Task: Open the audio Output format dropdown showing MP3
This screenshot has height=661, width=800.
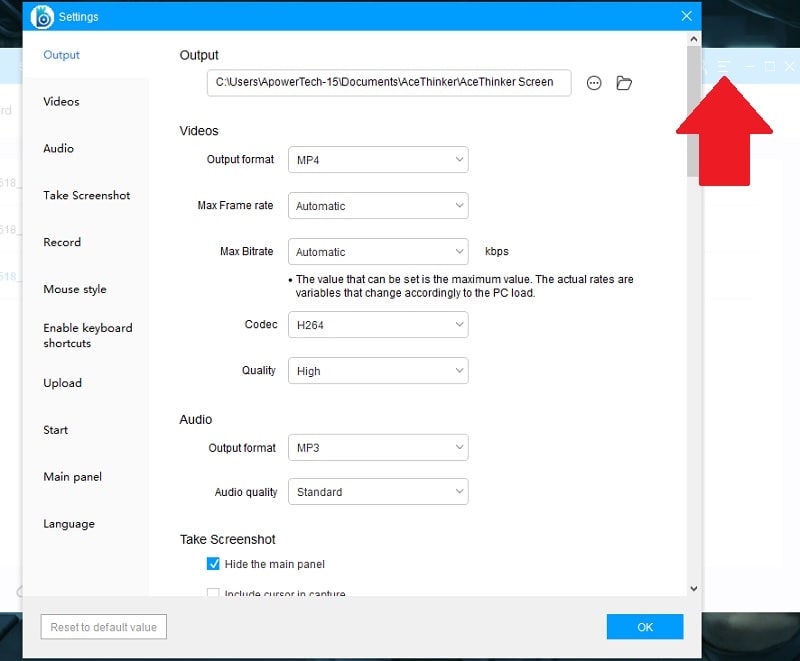Action: pyautogui.click(x=378, y=447)
